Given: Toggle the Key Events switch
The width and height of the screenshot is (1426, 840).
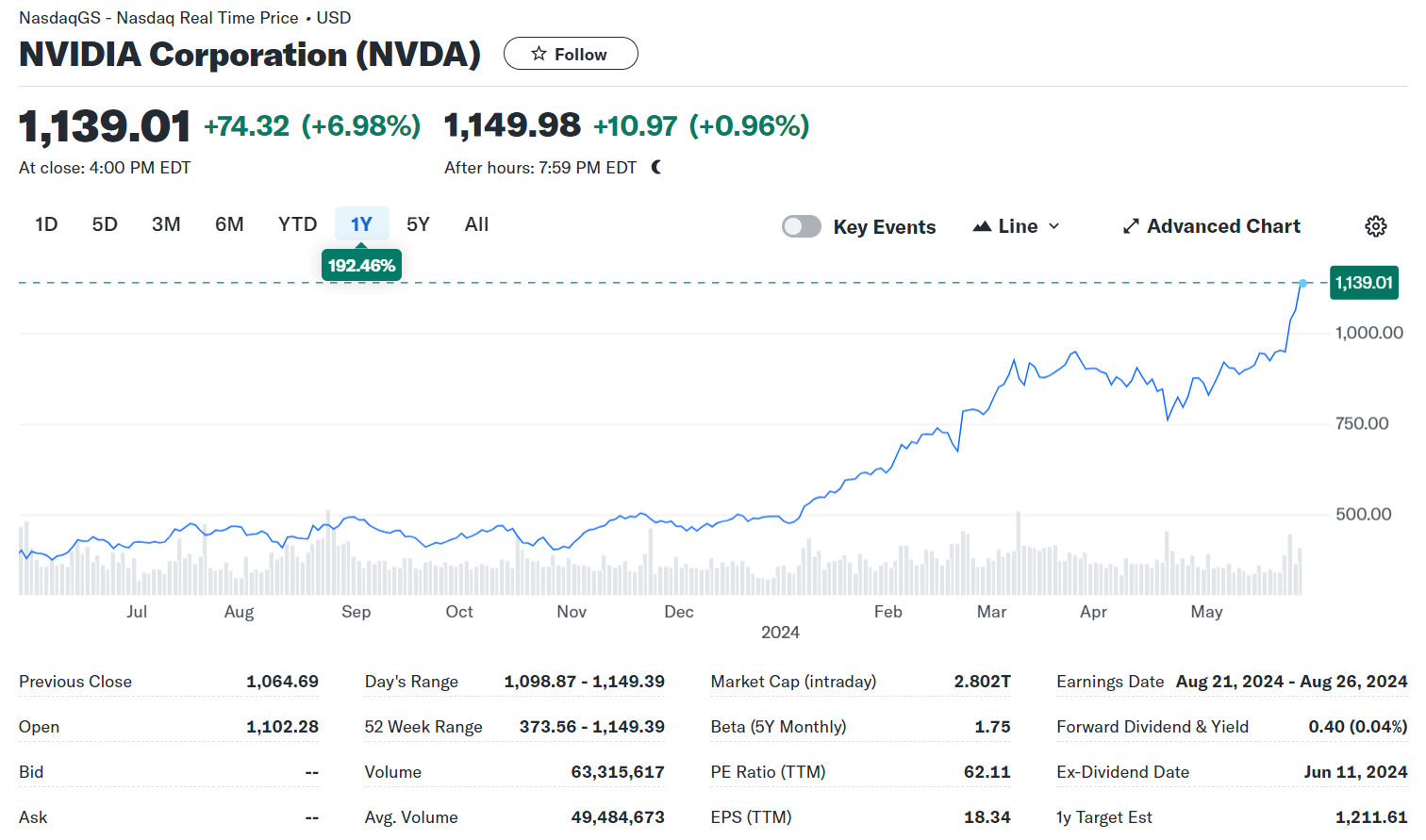Looking at the screenshot, I should (802, 226).
